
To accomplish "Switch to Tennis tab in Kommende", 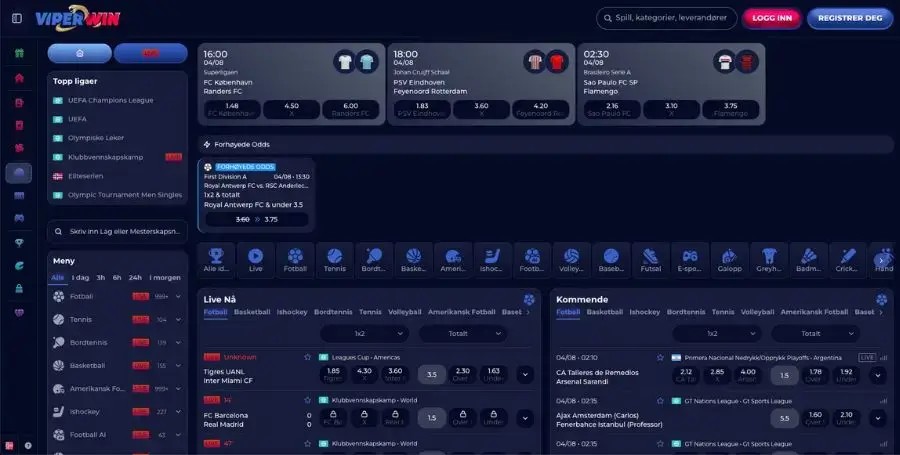I will tap(723, 312).
